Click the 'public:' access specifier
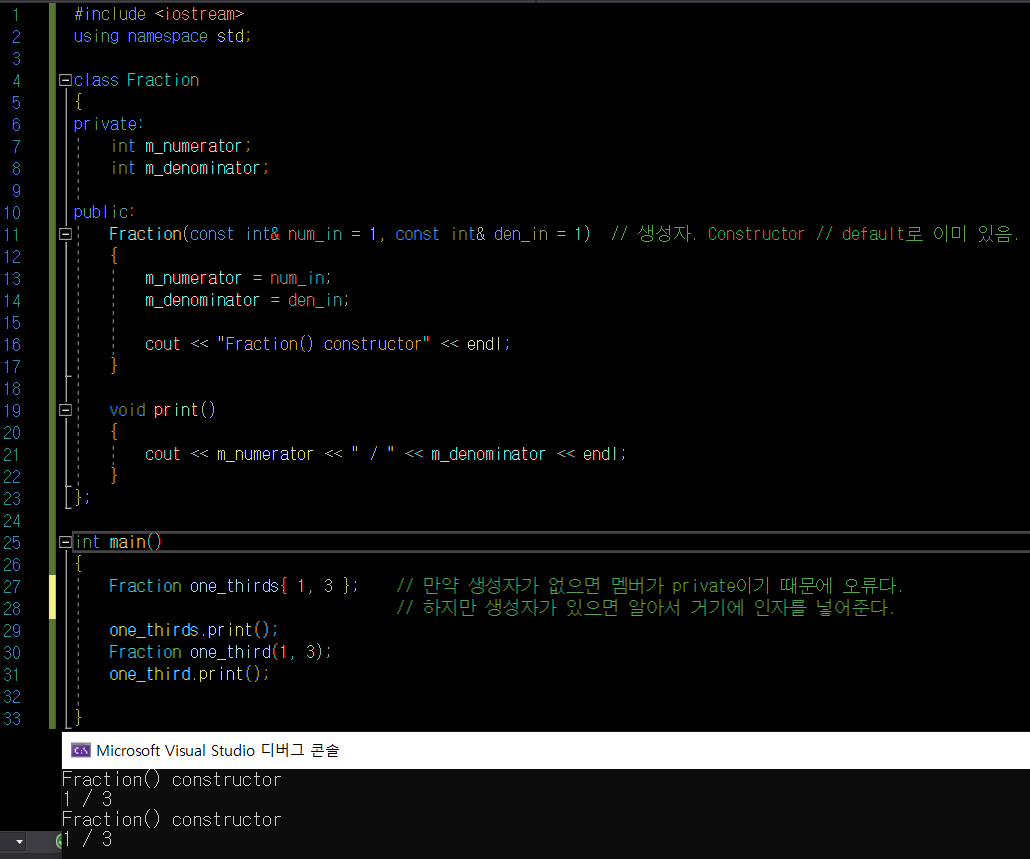The height and width of the screenshot is (859, 1030). [x=104, y=212]
